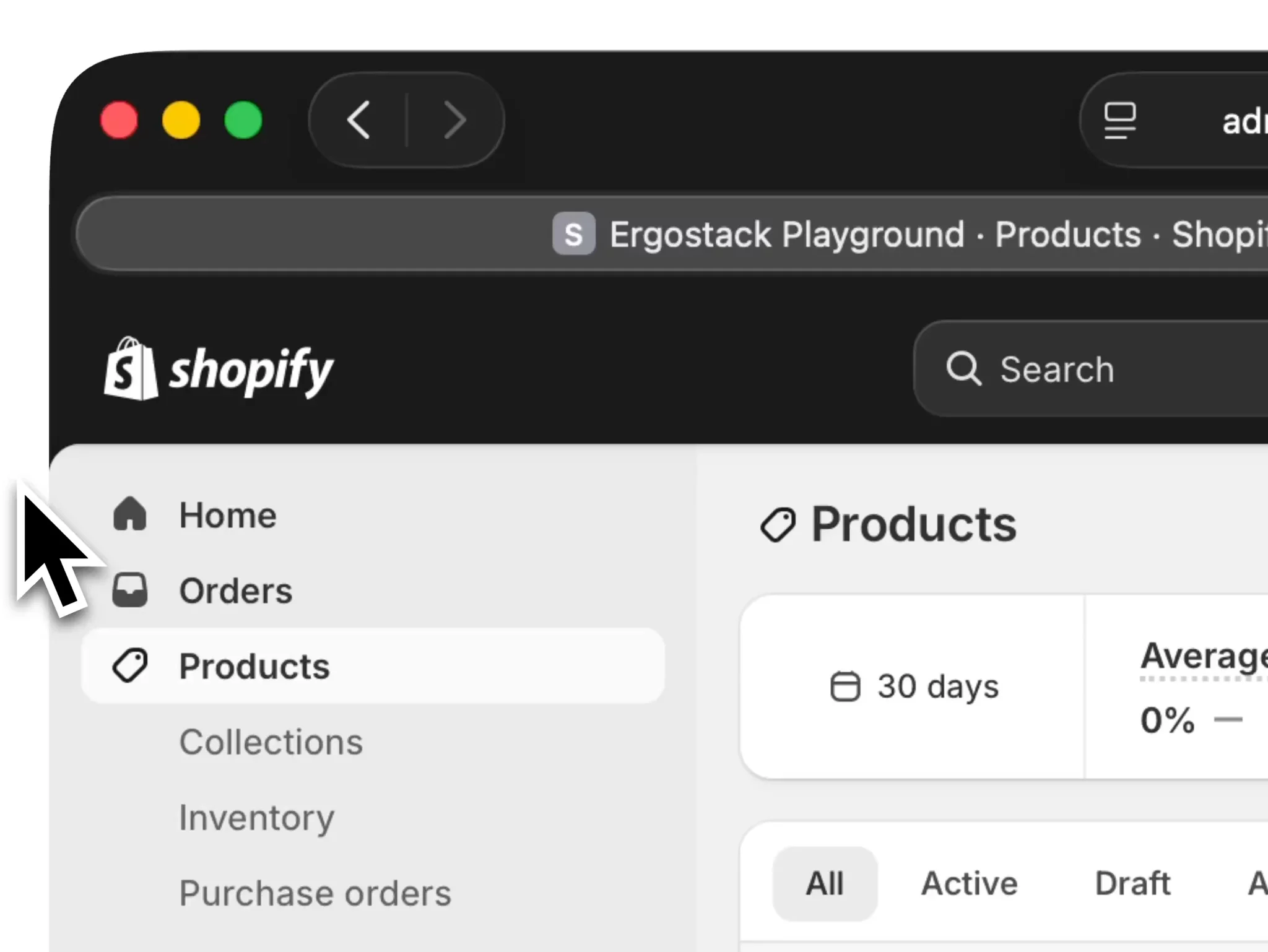Open Purchase orders in the sidebar
Image resolution: width=1268 pixels, height=952 pixels.
pyautogui.click(x=315, y=893)
